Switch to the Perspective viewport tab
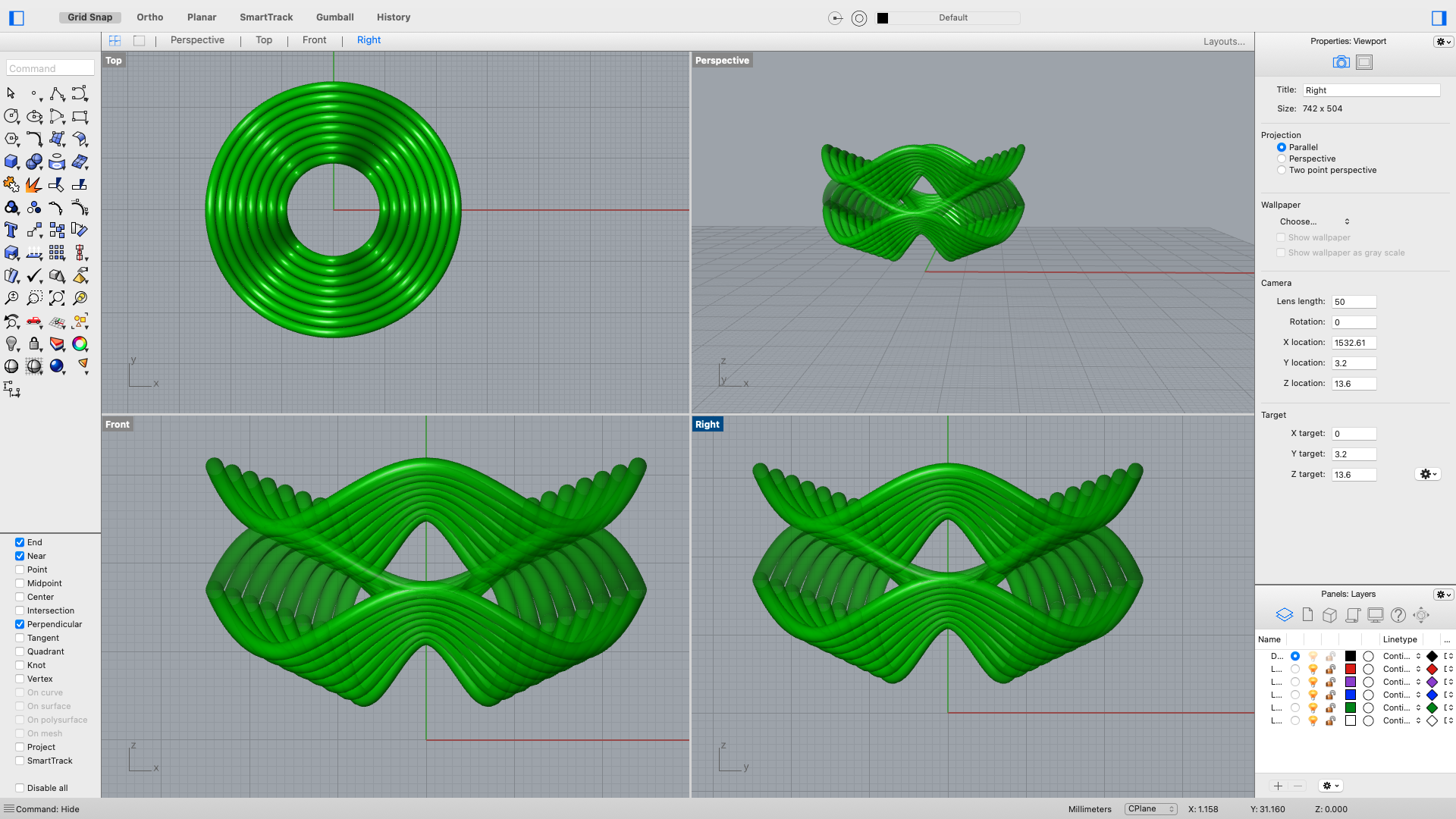This screenshot has width=1456, height=819. [x=197, y=40]
